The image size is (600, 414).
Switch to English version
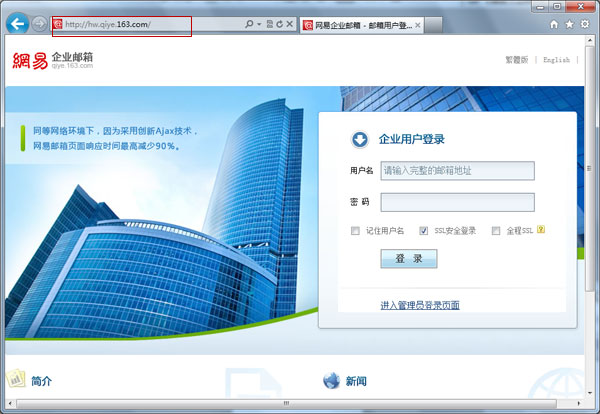click(x=556, y=60)
